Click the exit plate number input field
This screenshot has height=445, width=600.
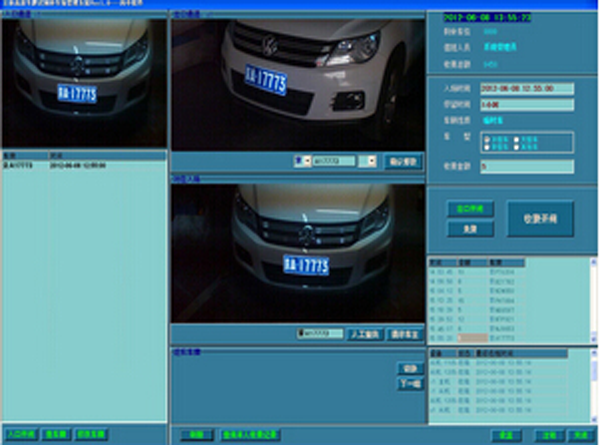tap(334, 161)
